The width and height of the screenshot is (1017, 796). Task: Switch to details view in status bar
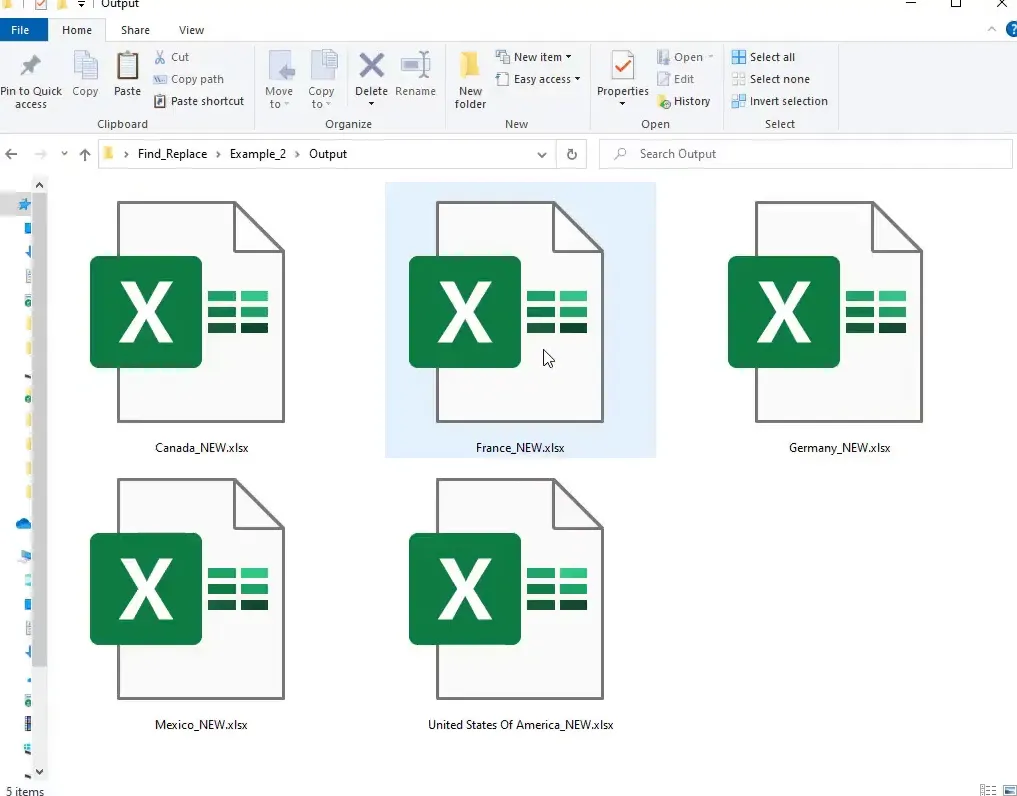[x=988, y=790]
